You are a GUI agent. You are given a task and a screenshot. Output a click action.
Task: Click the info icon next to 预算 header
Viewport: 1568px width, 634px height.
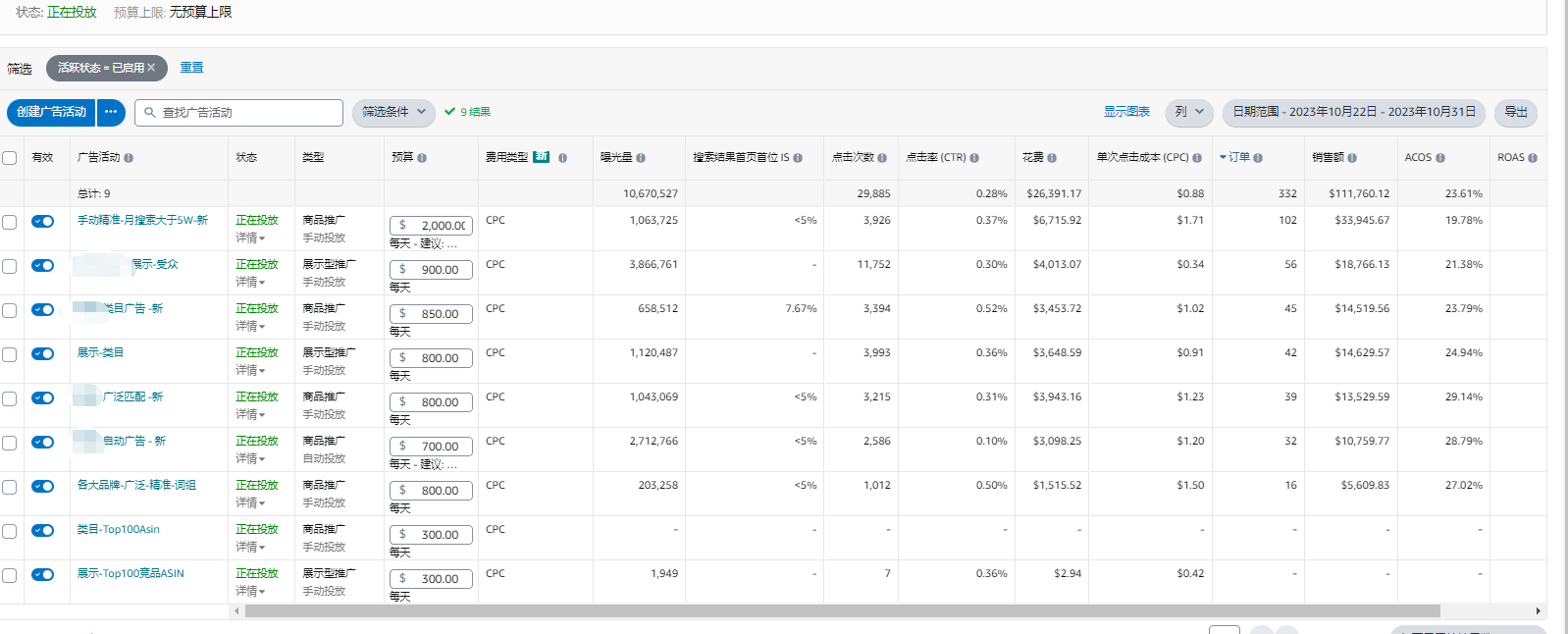pos(422,158)
